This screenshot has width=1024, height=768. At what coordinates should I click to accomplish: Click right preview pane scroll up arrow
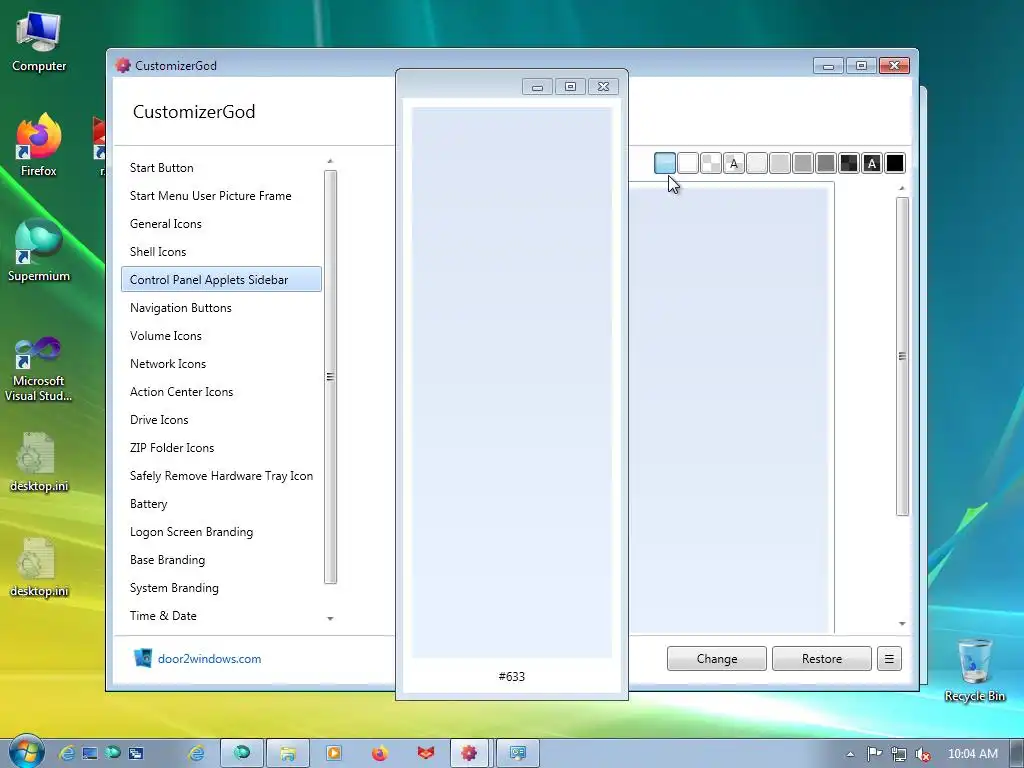(902, 189)
